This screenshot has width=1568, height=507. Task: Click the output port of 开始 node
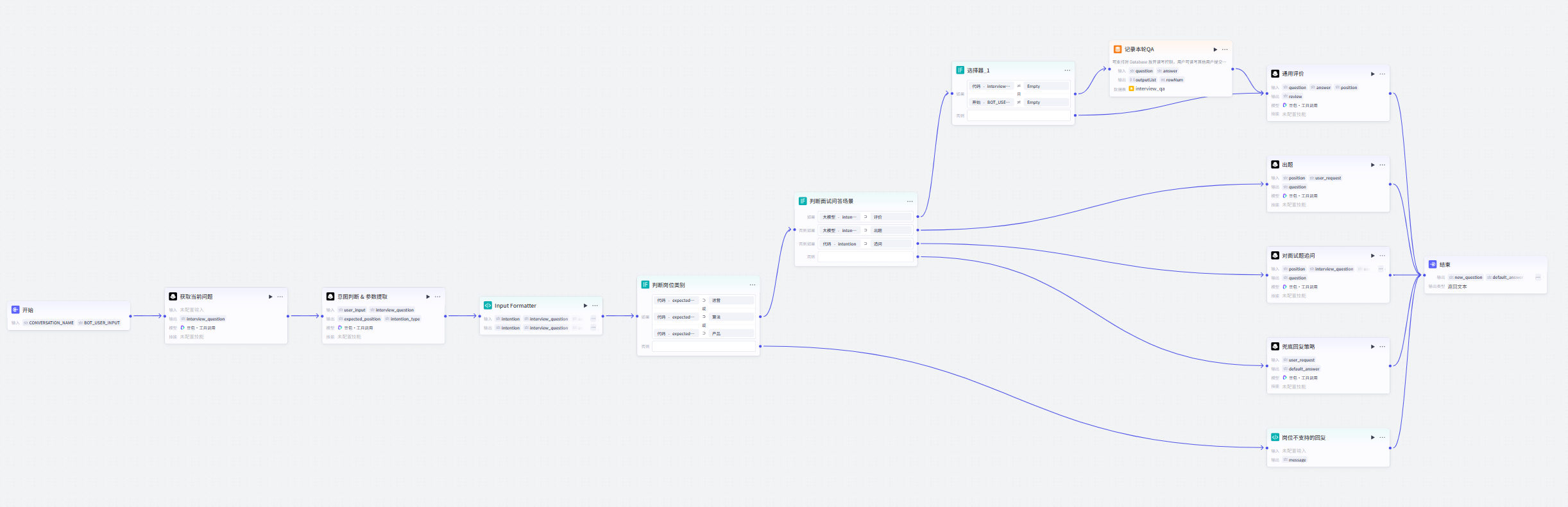[130, 316]
